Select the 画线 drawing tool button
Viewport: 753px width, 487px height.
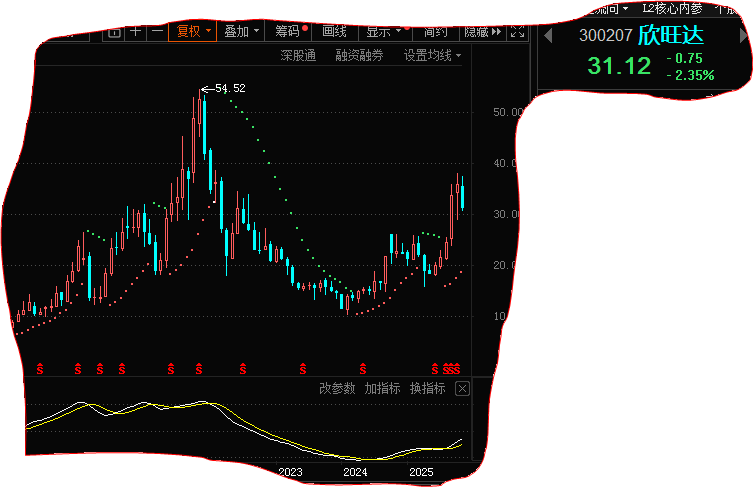[335, 32]
